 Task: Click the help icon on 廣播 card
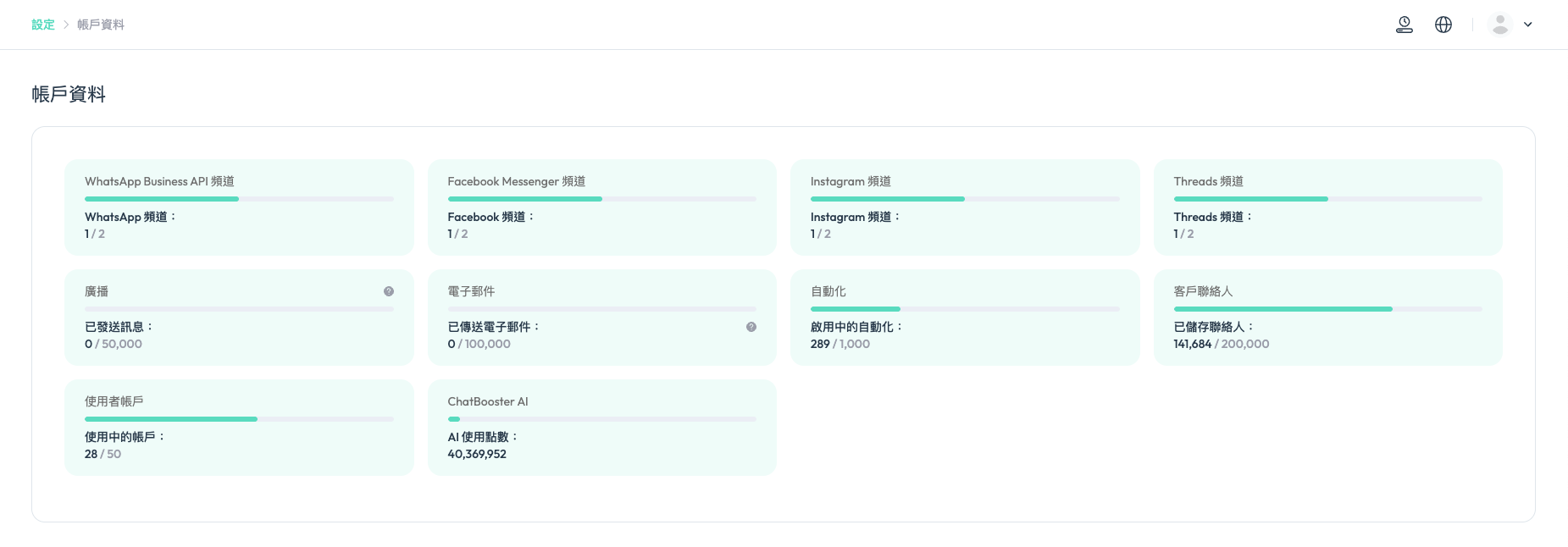tap(389, 291)
